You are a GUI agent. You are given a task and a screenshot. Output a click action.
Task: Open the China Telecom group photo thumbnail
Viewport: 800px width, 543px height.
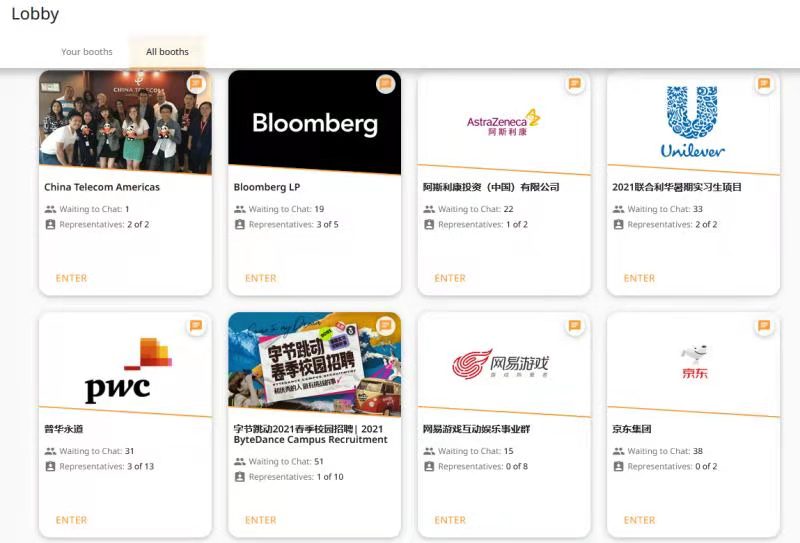pyautogui.click(x=126, y=122)
